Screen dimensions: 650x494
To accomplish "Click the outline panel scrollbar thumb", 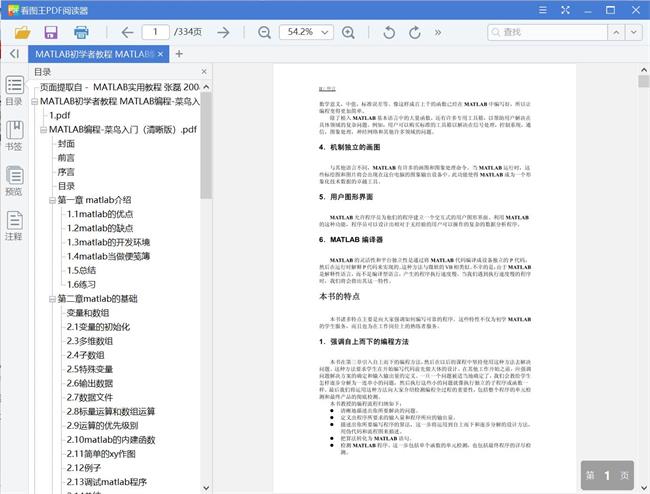I will [x=206, y=145].
